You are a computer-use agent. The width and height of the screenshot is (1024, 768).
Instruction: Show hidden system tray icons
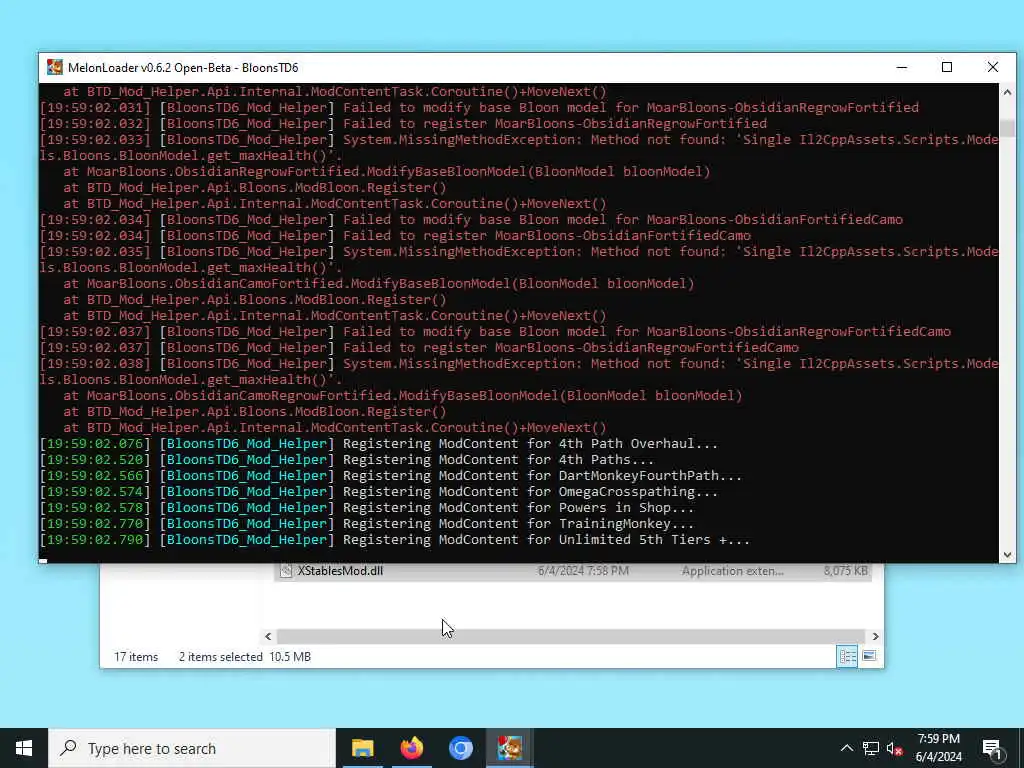click(x=846, y=748)
